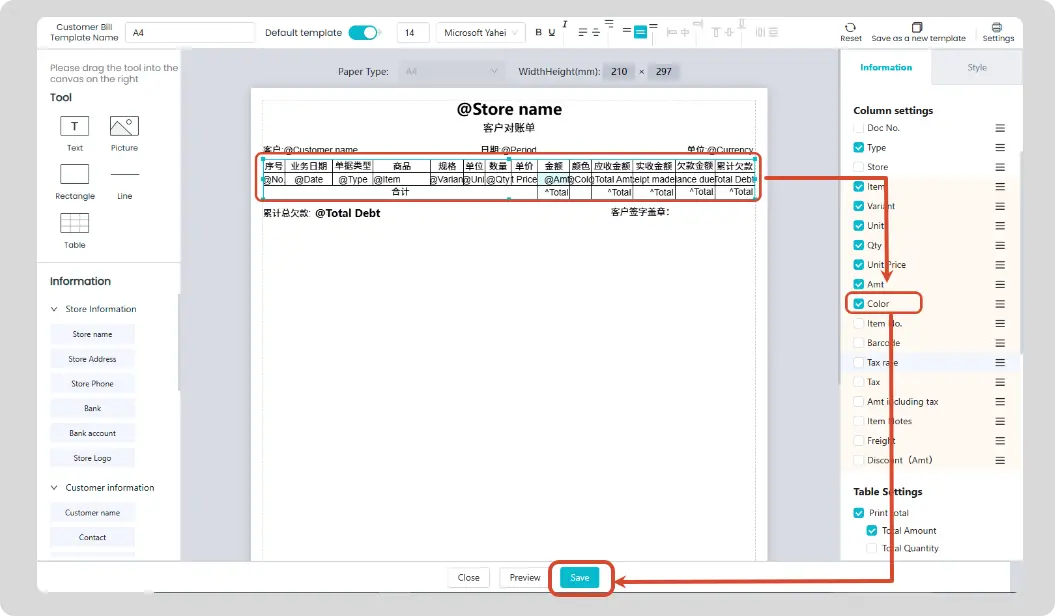Uncheck the Color column checkbox
Image resolution: width=1055 pixels, height=616 pixels.
[859, 304]
